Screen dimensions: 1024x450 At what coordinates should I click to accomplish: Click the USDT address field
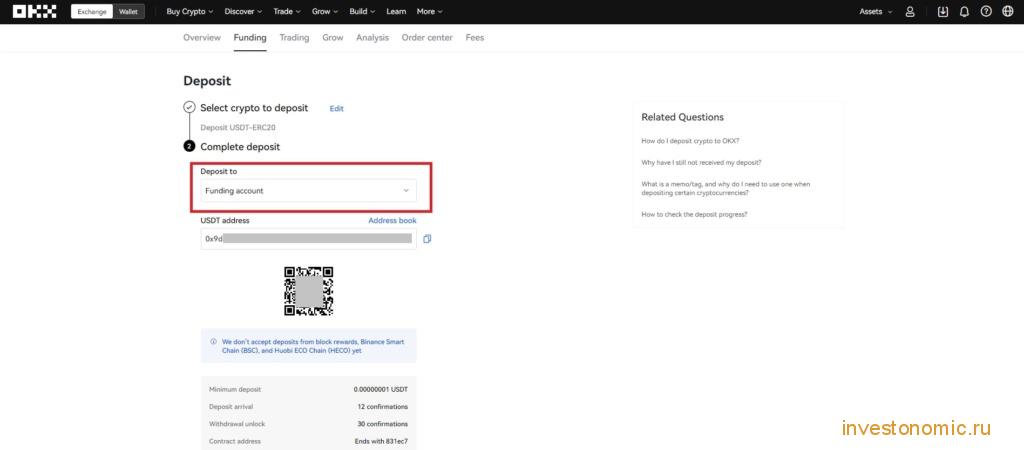pyautogui.click(x=308, y=239)
